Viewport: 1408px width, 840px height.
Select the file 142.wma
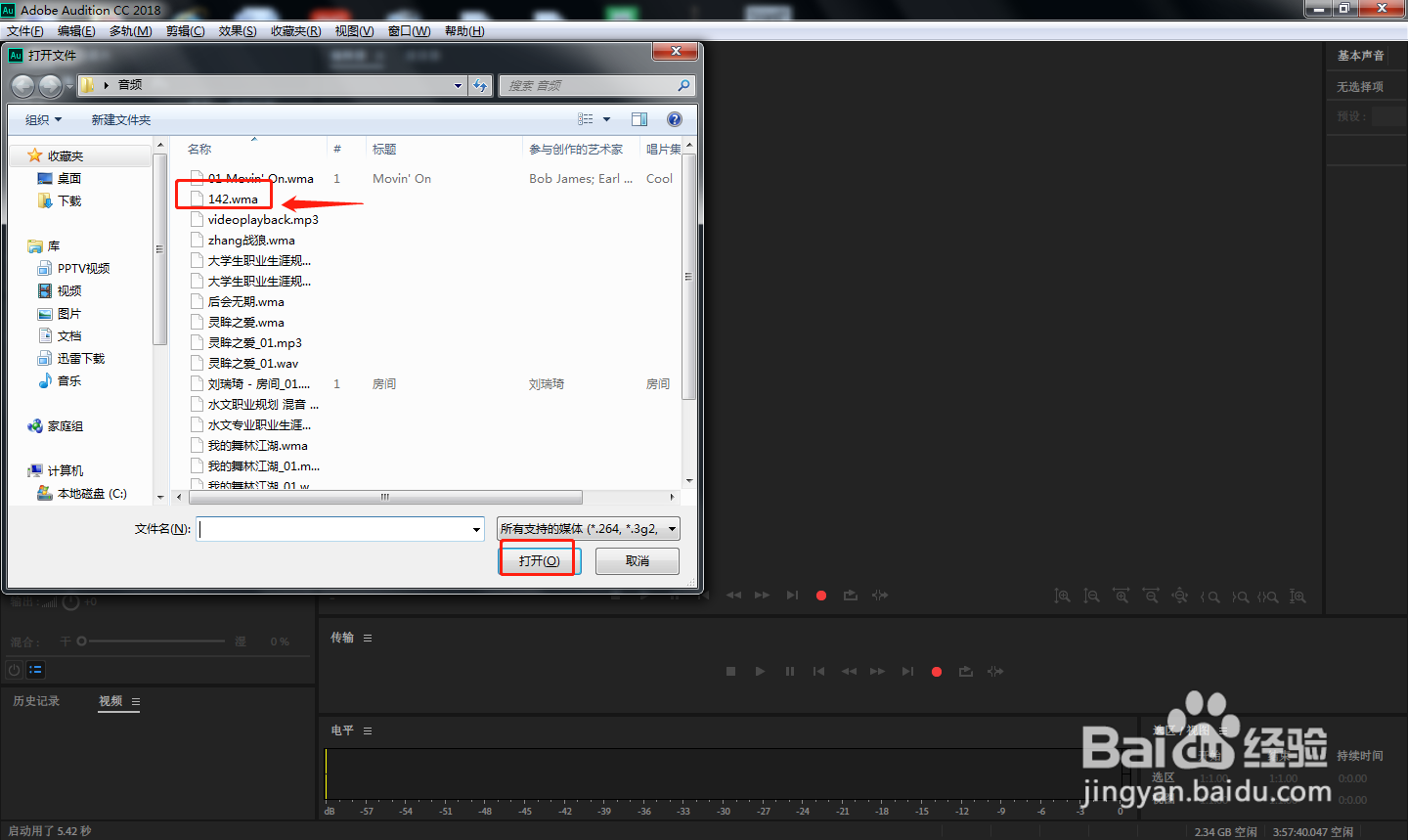pos(233,199)
